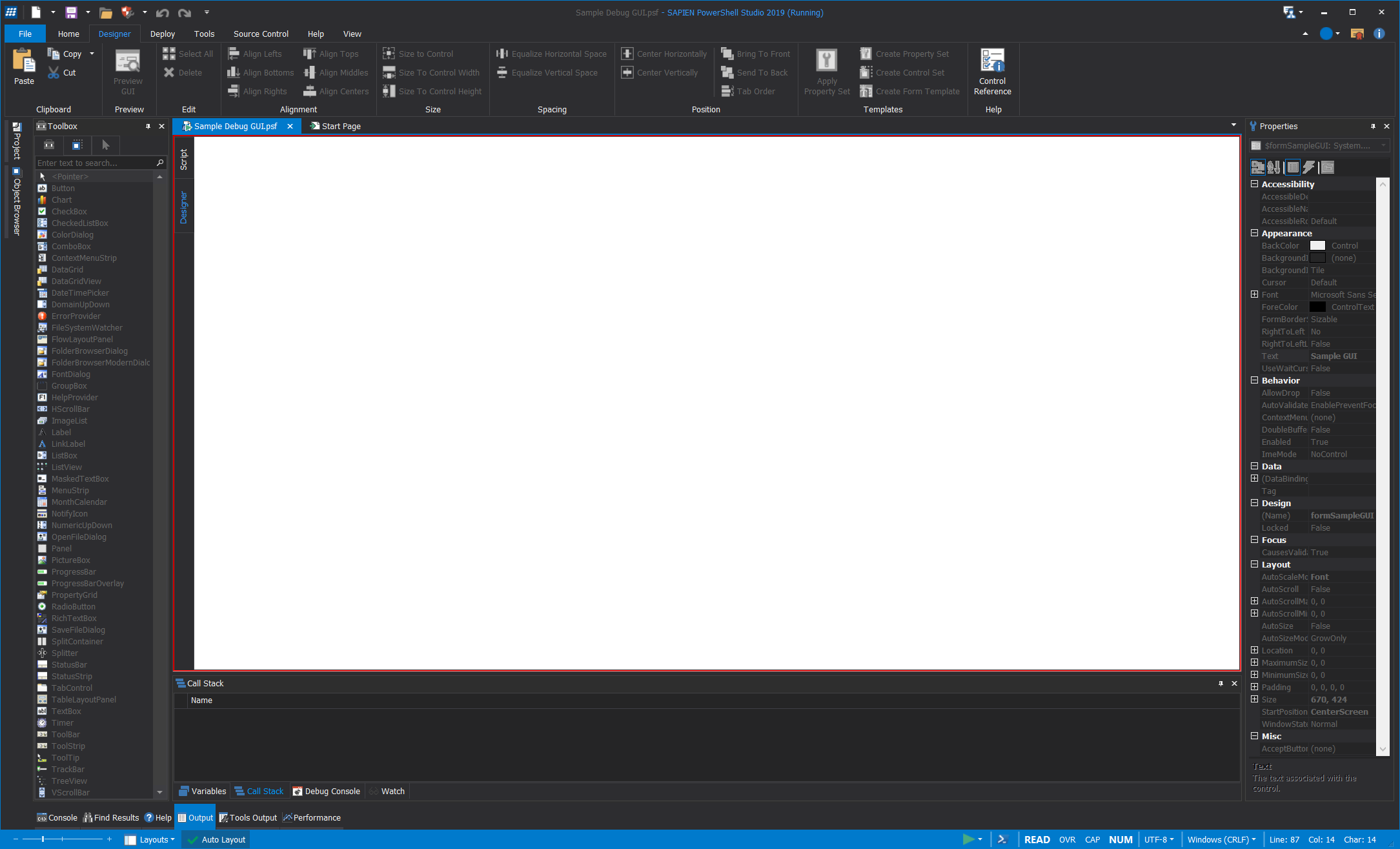The height and width of the screenshot is (849, 1400).
Task: Click the blue info icon at top right
Action: [x=1379, y=34]
